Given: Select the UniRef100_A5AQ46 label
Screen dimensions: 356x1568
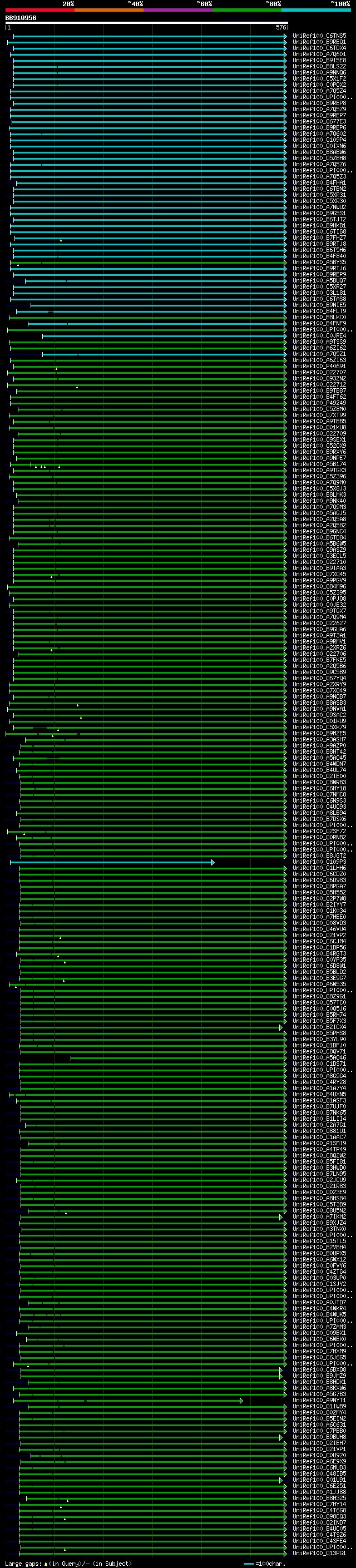Looking at the screenshot, I should (x=319, y=1057).
